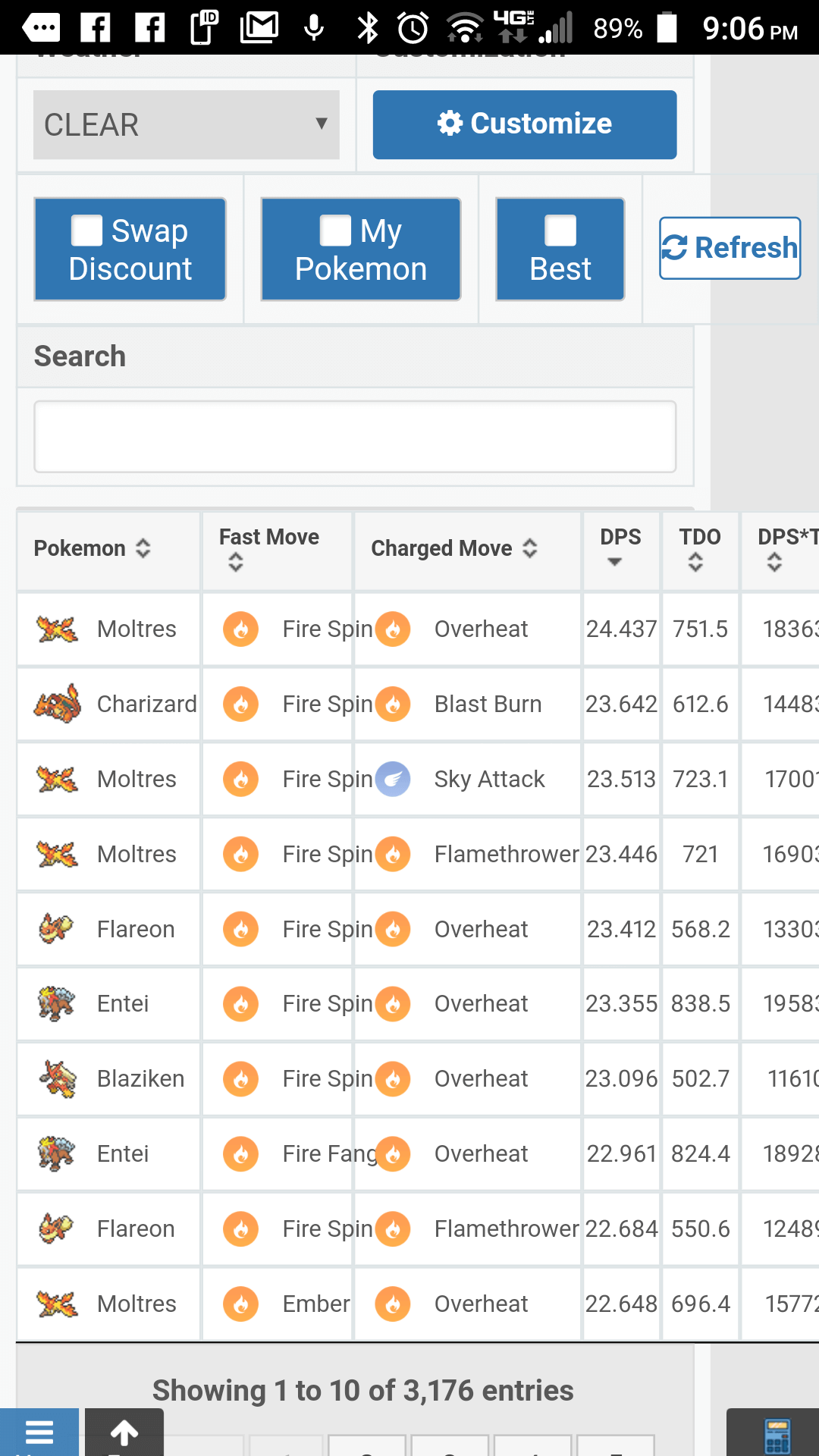The height and width of the screenshot is (1456, 819).
Task: Click into the Search input field
Action: (355, 437)
